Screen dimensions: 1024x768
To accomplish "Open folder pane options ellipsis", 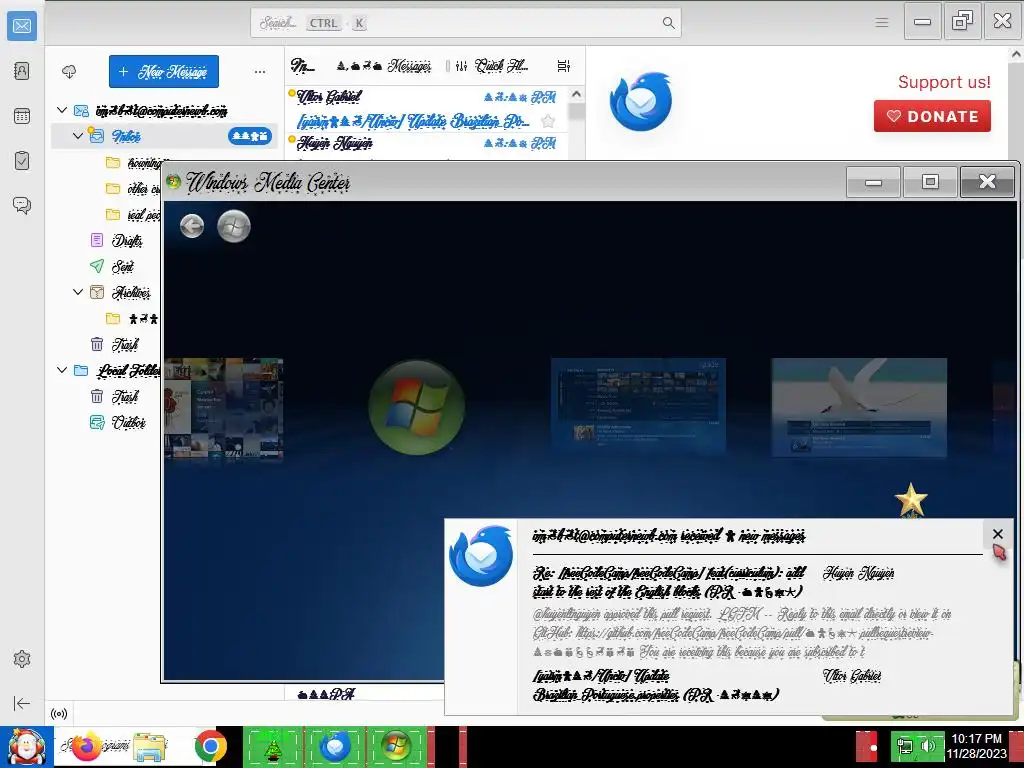I will coord(260,71).
